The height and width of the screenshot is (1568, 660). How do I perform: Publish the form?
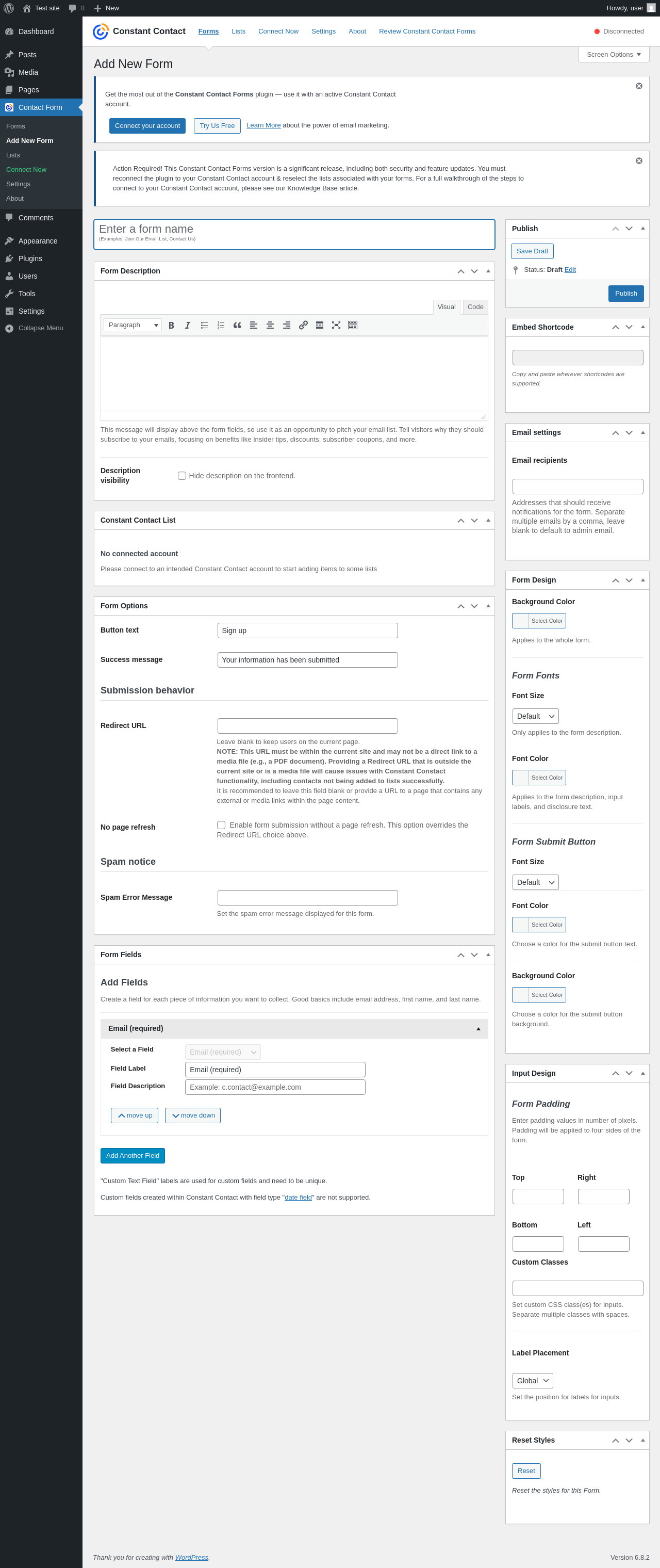tap(626, 294)
